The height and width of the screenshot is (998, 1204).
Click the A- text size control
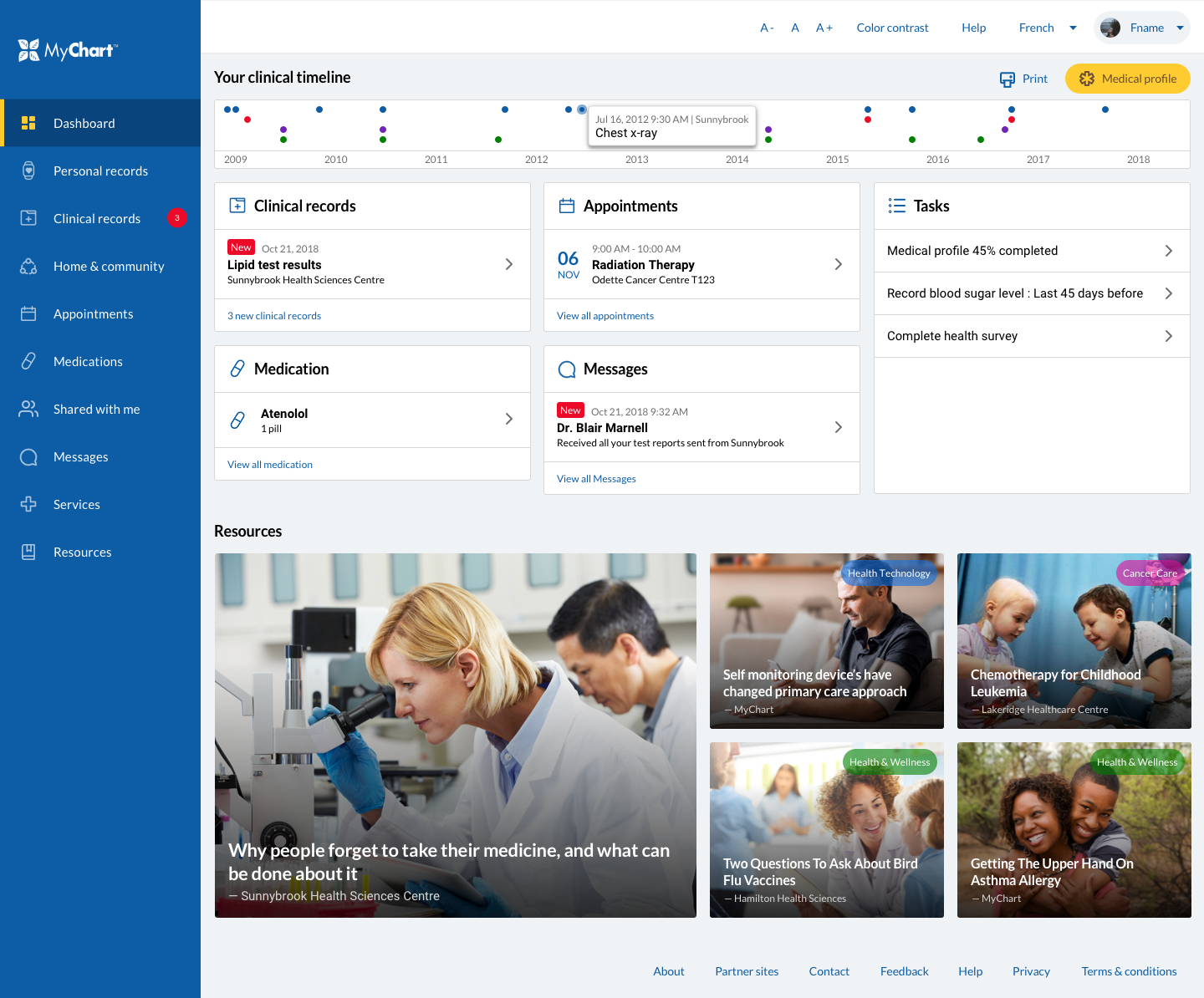[x=767, y=28]
